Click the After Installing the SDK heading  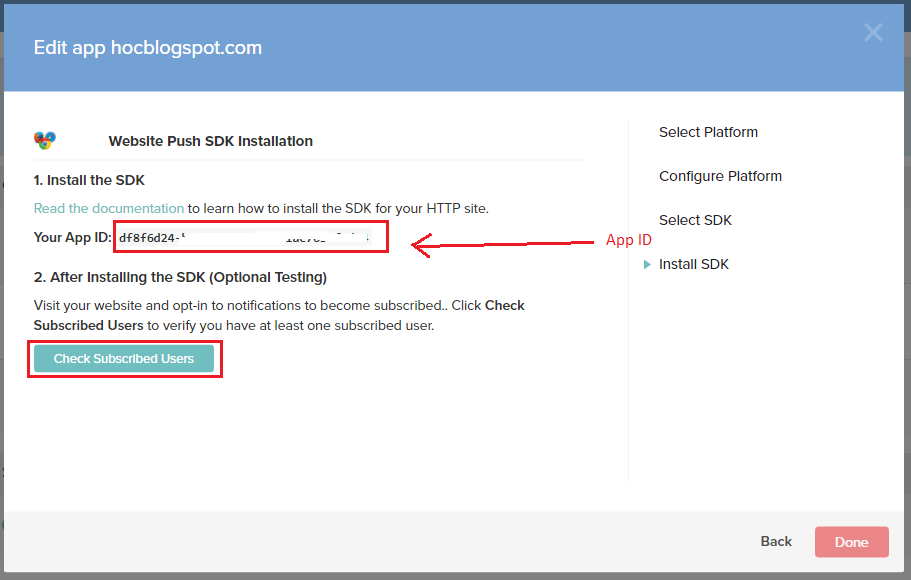[x=180, y=277]
